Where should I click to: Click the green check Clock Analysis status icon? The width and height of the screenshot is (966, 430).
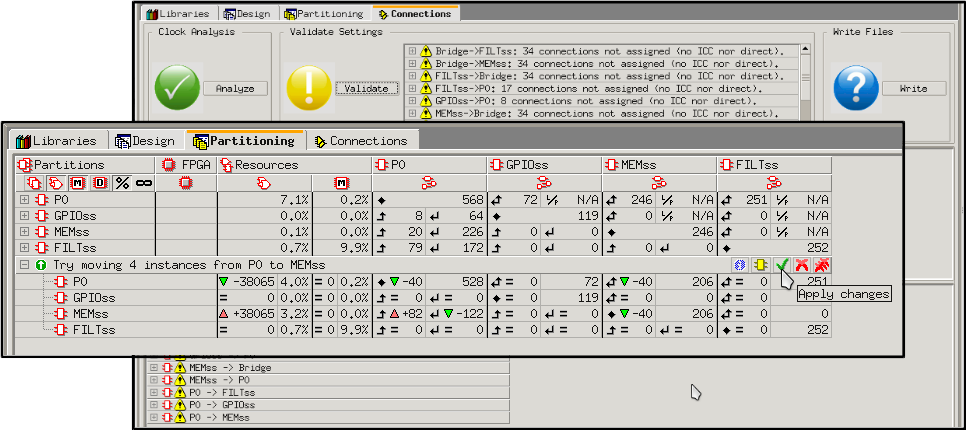point(177,88)
